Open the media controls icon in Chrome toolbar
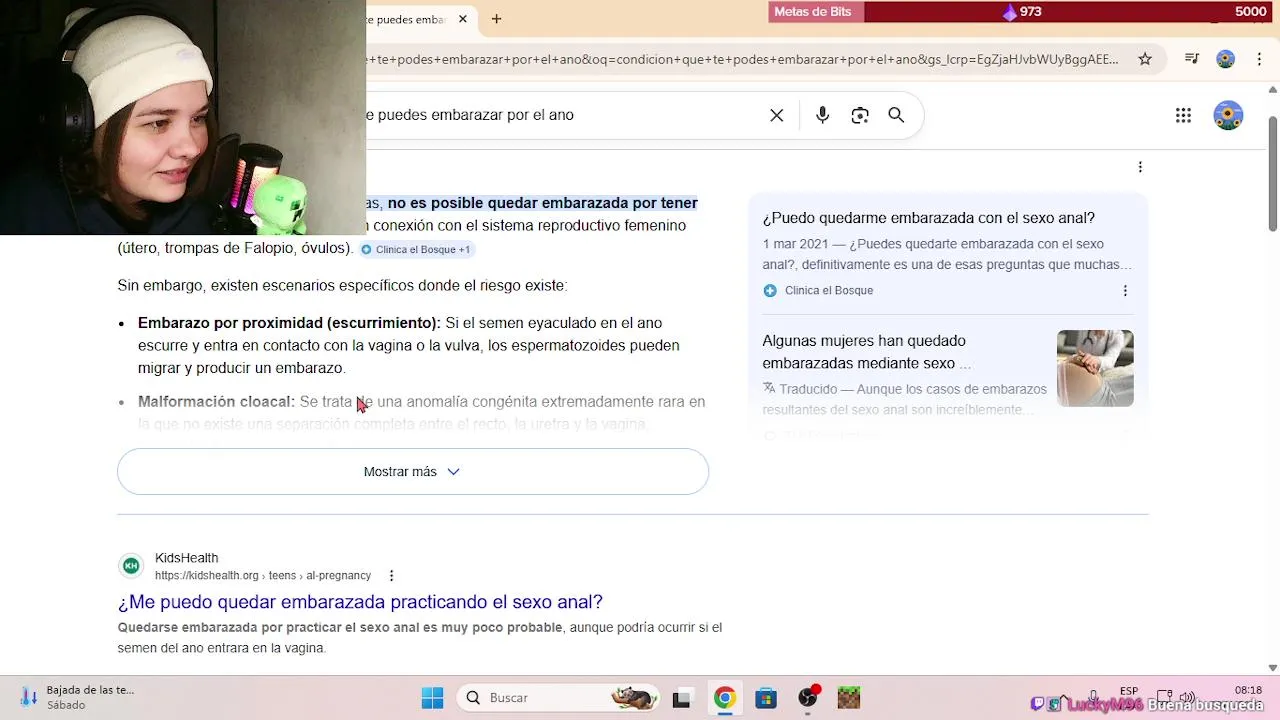This screenshot has width=1280, height=720. coord(1191,59)
